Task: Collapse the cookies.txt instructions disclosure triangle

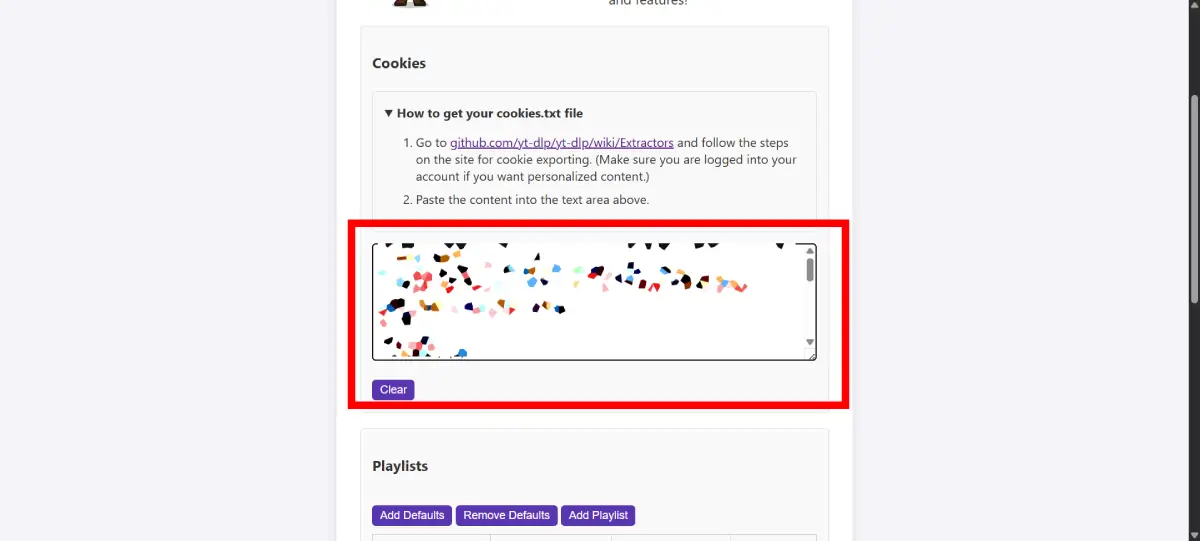Action: 389,114
